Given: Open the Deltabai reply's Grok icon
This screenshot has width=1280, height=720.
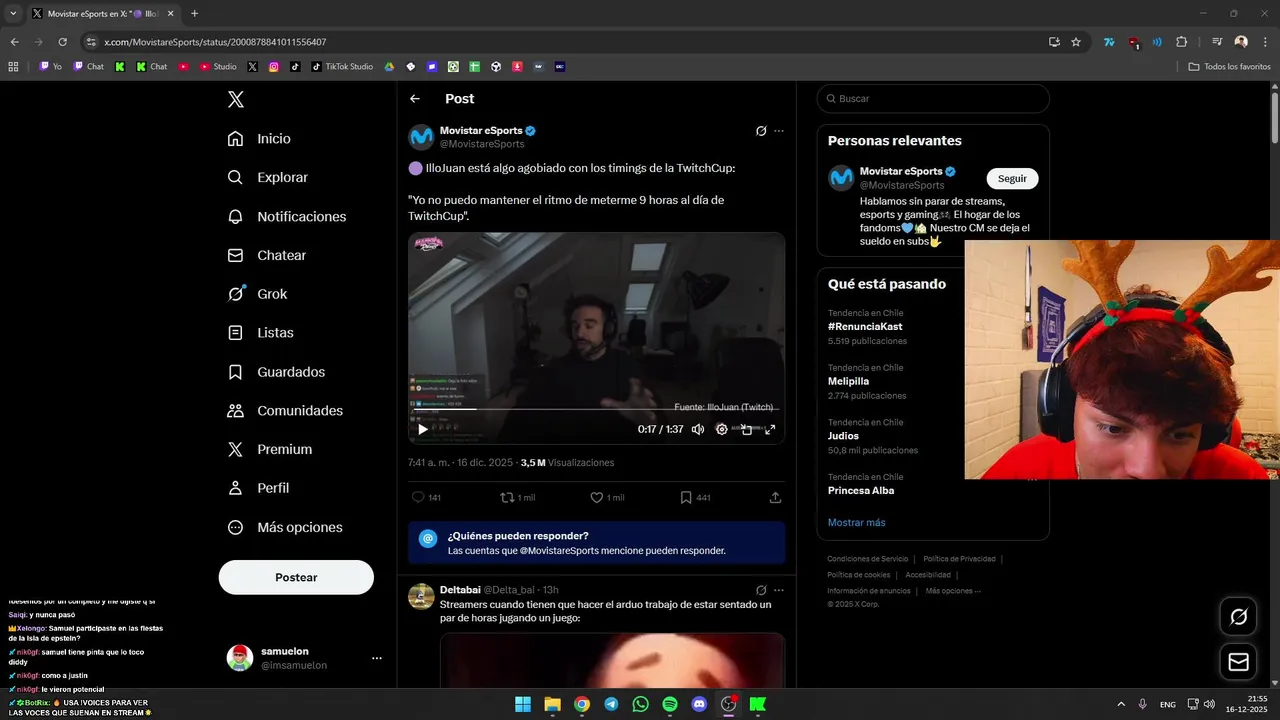Looking at the screenshot, I should tap(761, 590).
